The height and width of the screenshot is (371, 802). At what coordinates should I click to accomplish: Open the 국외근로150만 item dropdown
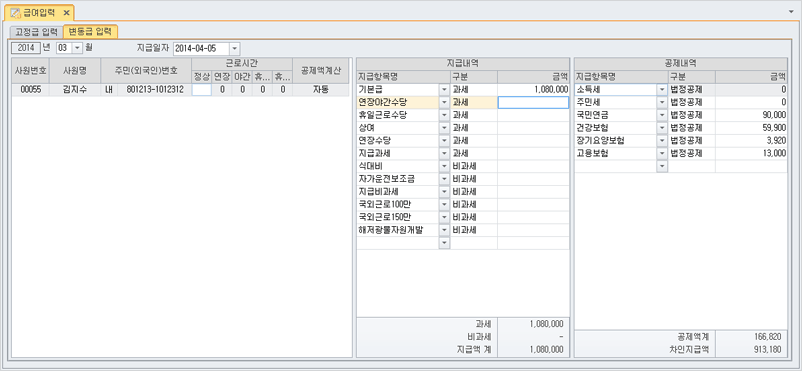click(444, 217)
